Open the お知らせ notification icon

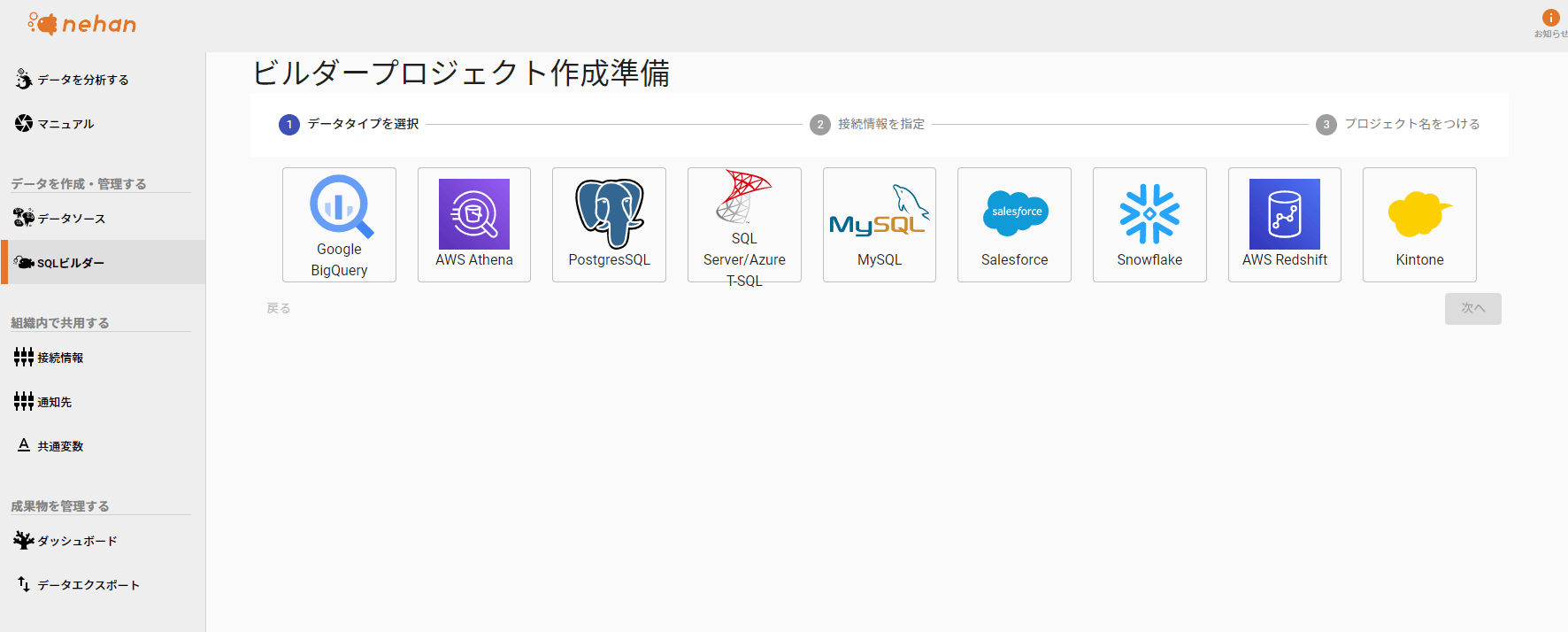pyautogui.click(x=1550, y=18)
